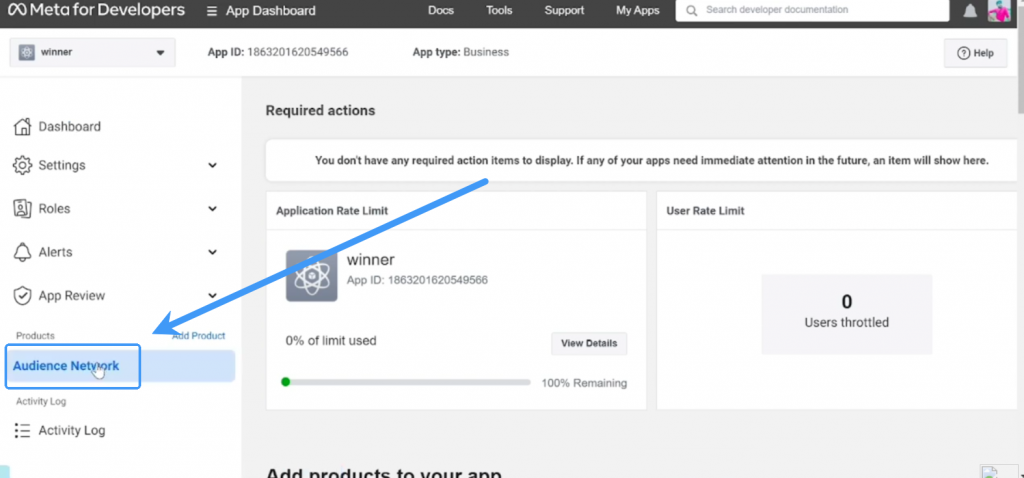Click the App type Business text
The height and width of the screenshot is (478, 1024).
pyautogui.click(x=460, y=52)
